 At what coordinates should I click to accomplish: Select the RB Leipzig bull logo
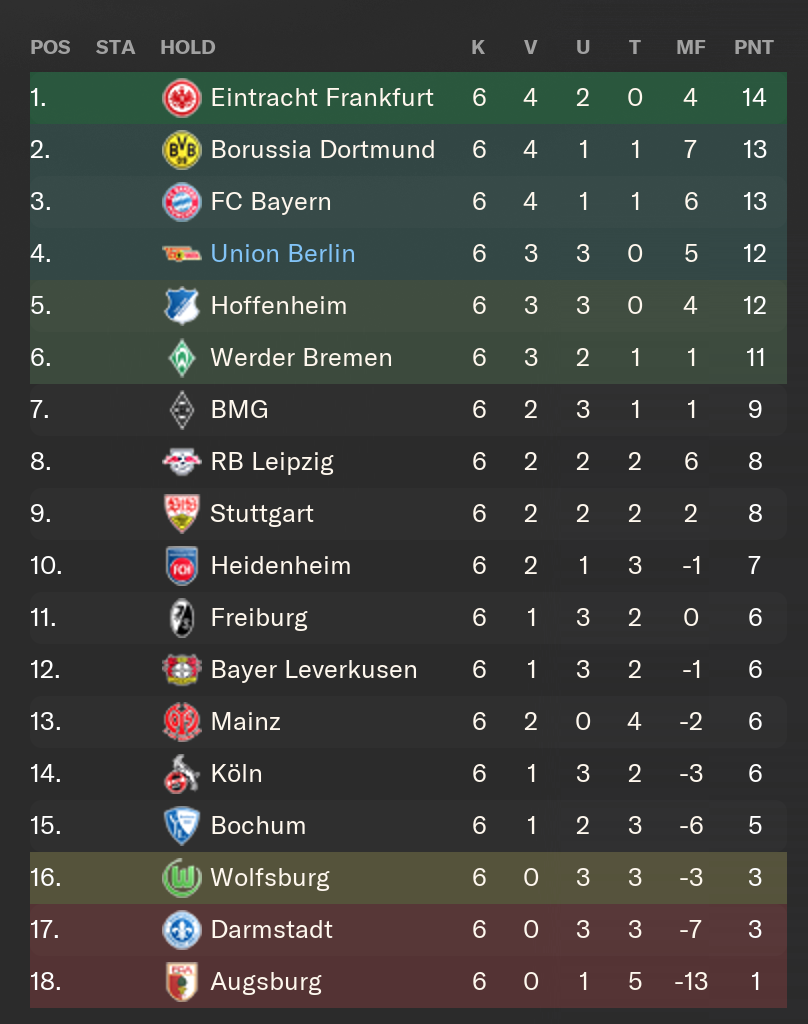[x=182, y=462]
